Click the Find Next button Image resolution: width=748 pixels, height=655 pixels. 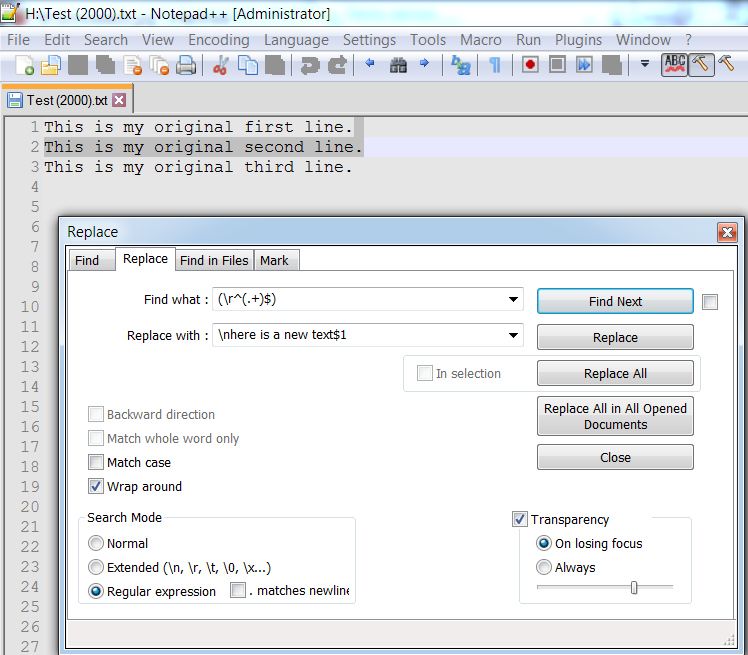coord(615,301)
